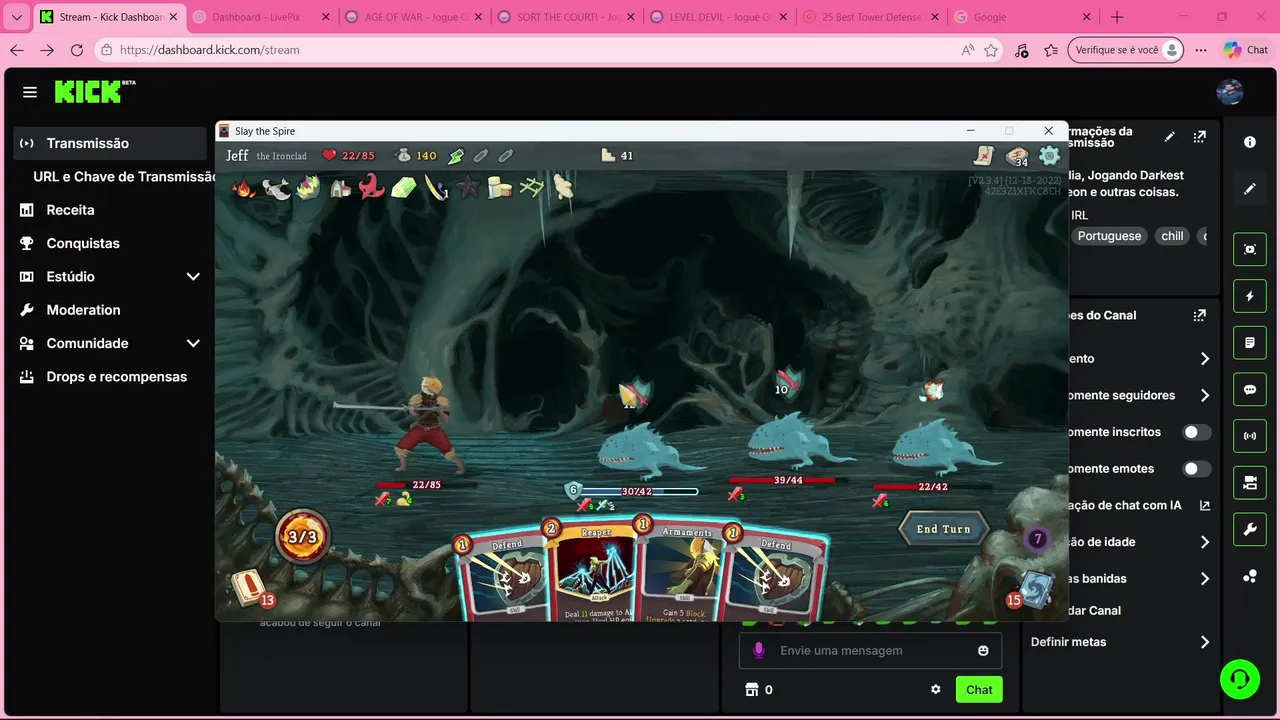Image resolution: width=1280 pixels, height=720 pixels.
Task: Click the broadcast signal icon in right rail
Action: point(1250,436)
